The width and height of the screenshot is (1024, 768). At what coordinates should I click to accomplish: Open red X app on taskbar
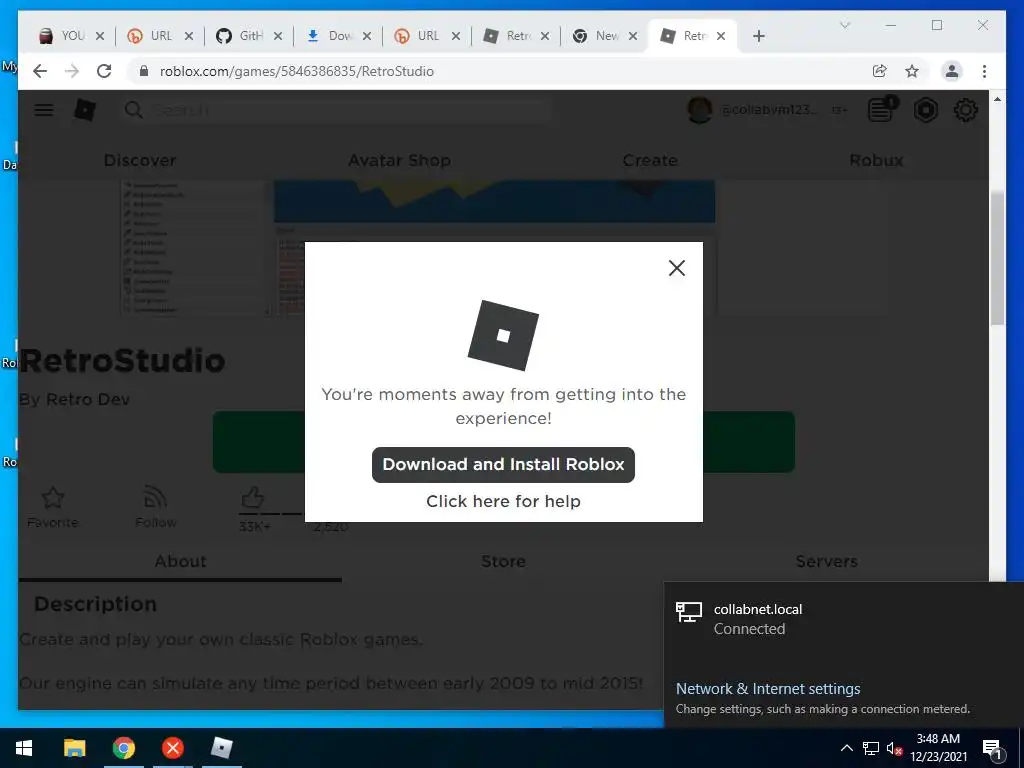click(x=172, y=748)
